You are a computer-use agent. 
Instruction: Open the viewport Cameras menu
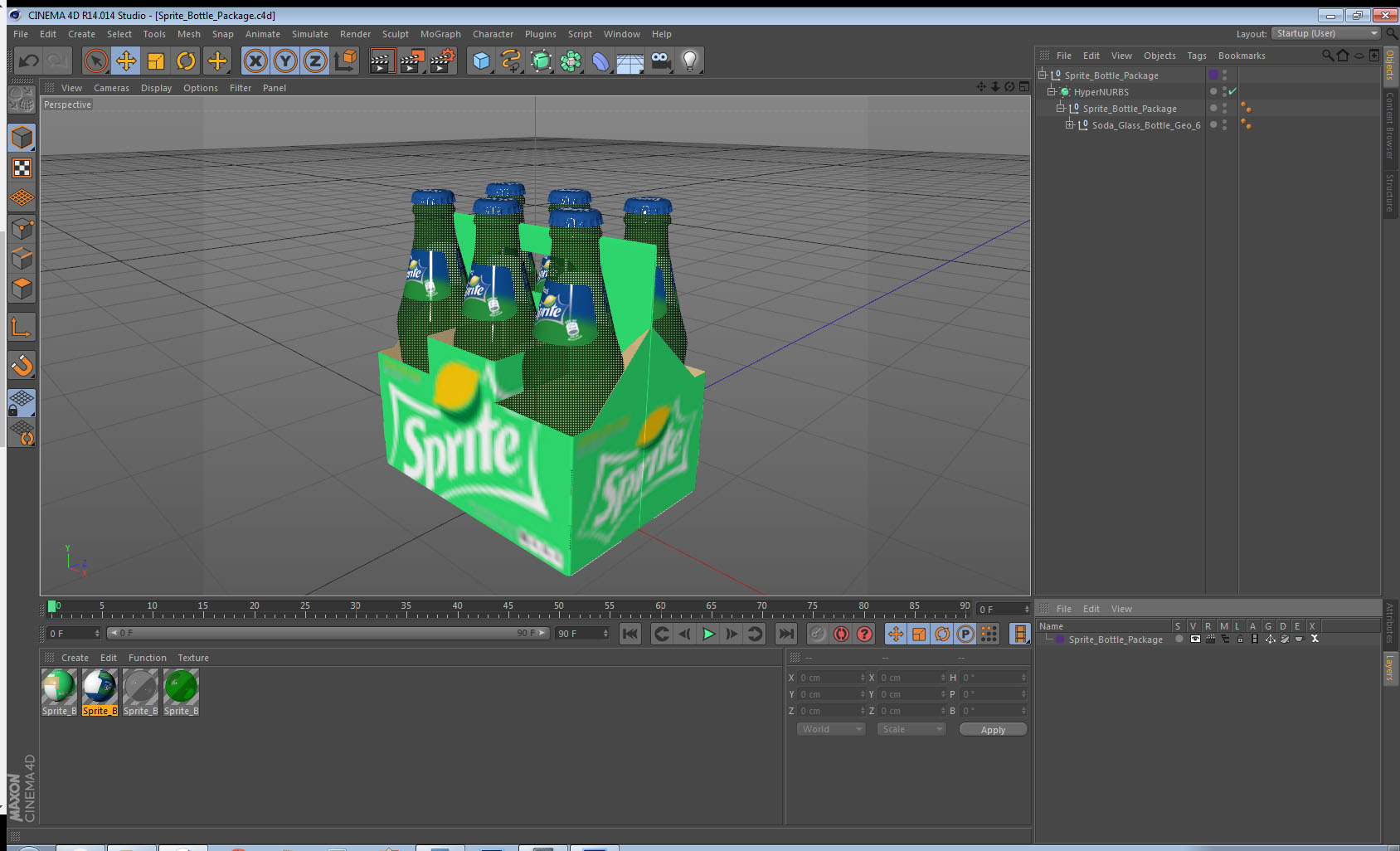tap(111, 88)
